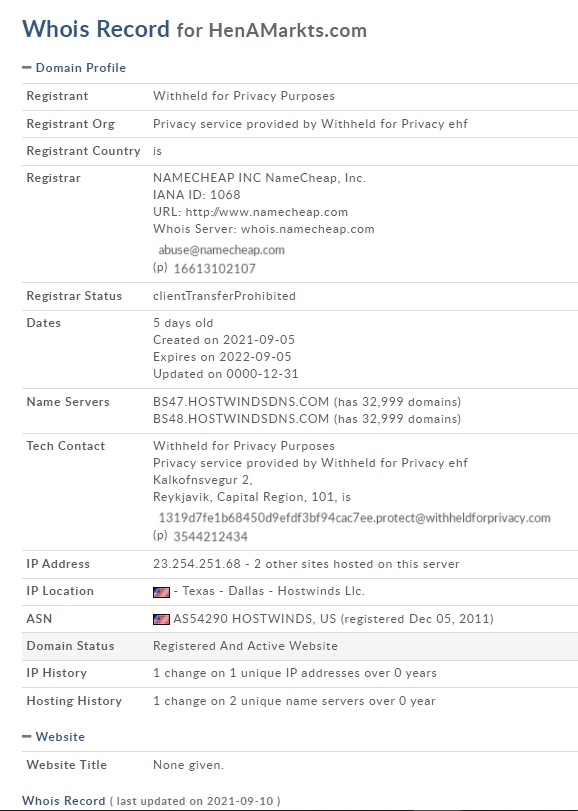Screen dimensions: 578x811
Task: Click the HenAMarkts.com page title
Action: tap(287, 31)
